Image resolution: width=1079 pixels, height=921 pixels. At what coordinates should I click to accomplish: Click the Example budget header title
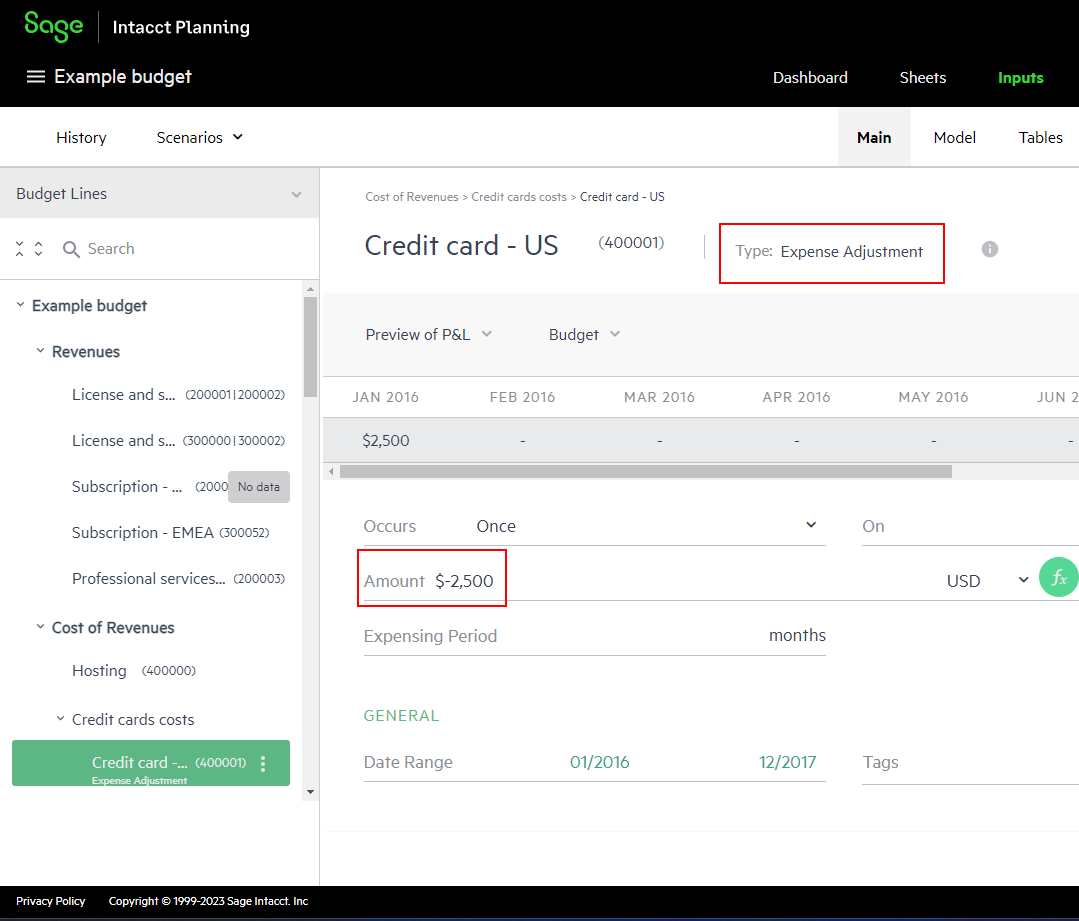pyautogui.click(x=122, y=76)
